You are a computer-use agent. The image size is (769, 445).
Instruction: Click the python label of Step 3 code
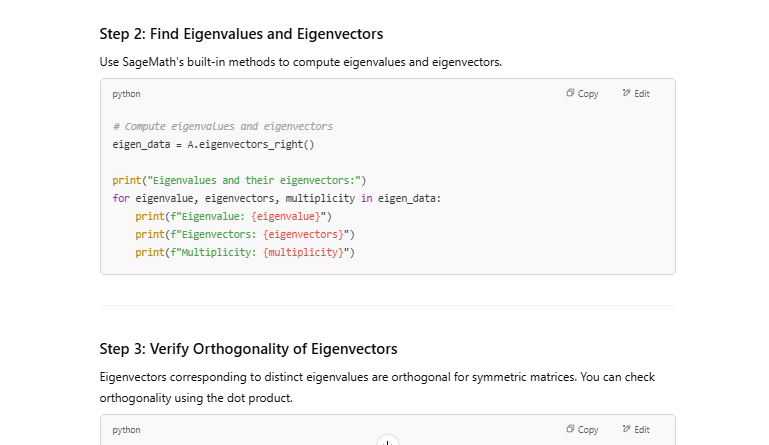point(127,430)
